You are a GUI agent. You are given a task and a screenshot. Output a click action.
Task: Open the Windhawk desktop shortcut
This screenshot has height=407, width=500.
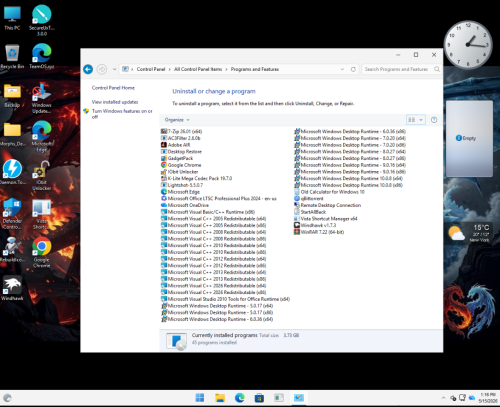tap(12, 288)
